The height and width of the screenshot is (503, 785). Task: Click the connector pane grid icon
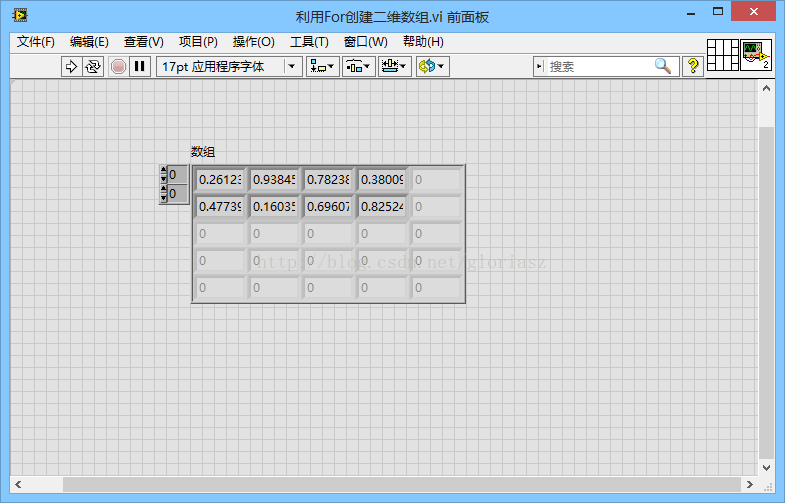tap(722, 55)
